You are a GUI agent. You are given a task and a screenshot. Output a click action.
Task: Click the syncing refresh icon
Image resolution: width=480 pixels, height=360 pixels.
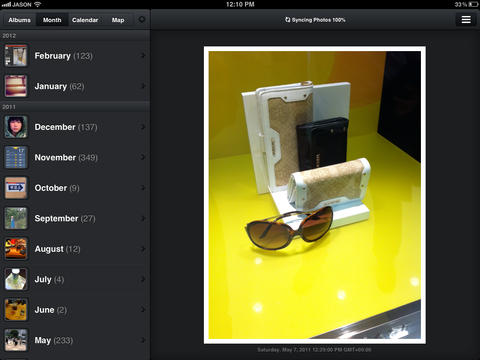click(287, 20)
